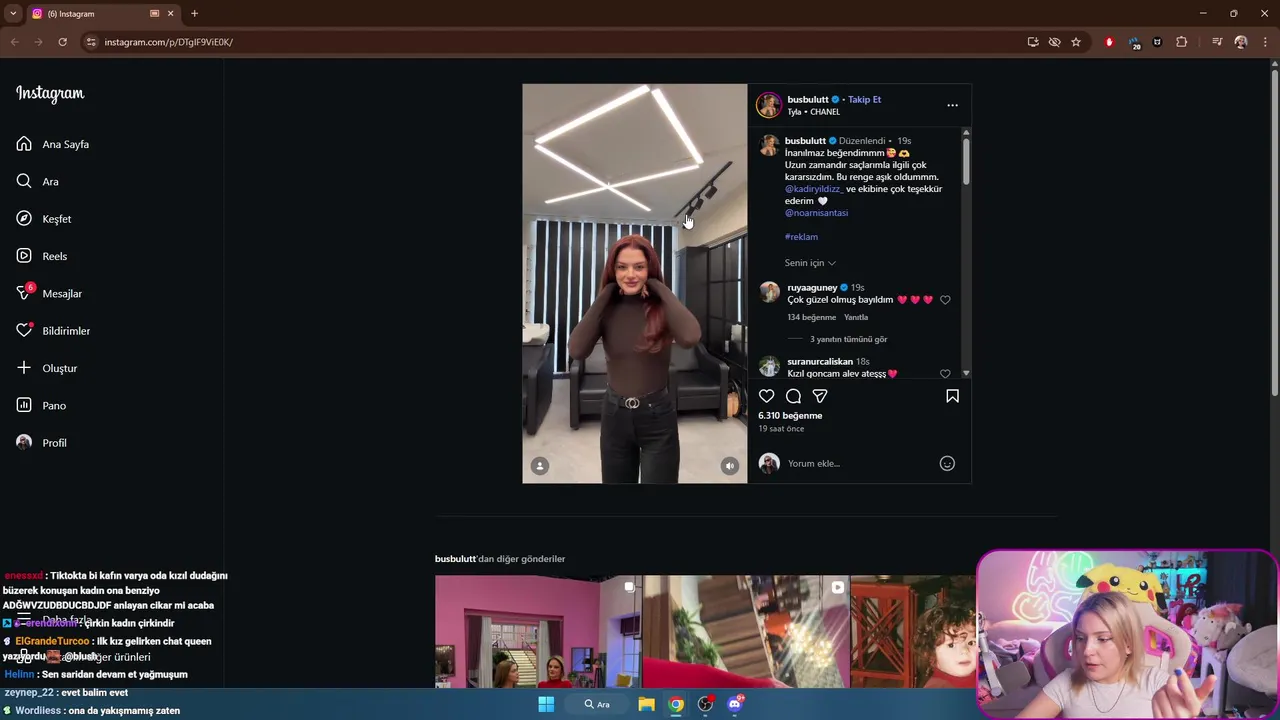Click the #reklam hashtag
Image resolution: width=1280 pixels, height=720 pixels.
(801, 237)
